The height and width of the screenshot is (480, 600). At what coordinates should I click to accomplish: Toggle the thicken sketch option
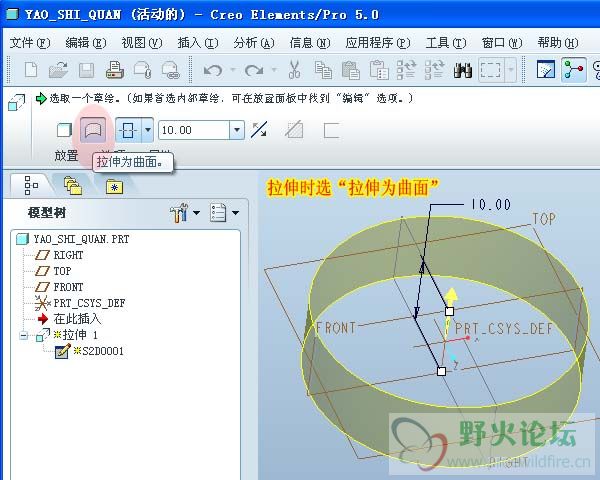click(x=331, y=130)
